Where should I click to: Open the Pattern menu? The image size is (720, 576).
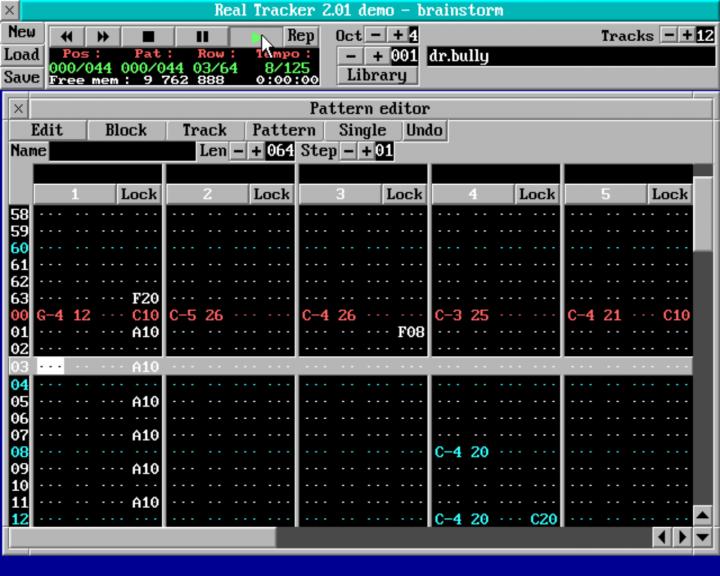click(x=284, y=130)
